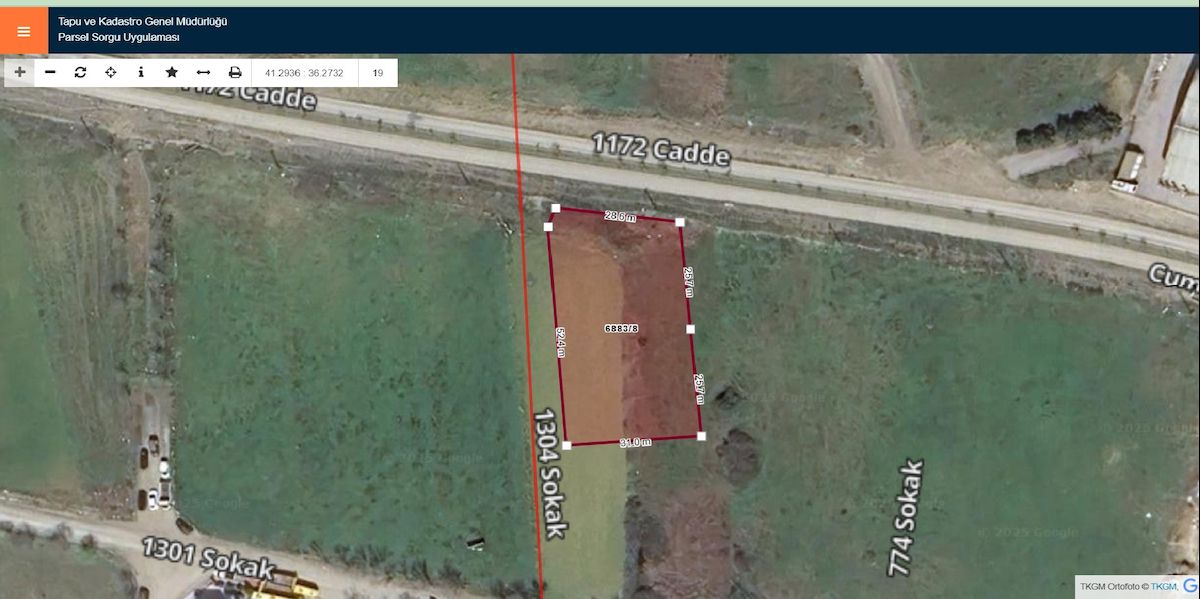This screenshot has width=1200, height=599.
Task: Activate the crosshair locate tool
Action: coord(110,72)
